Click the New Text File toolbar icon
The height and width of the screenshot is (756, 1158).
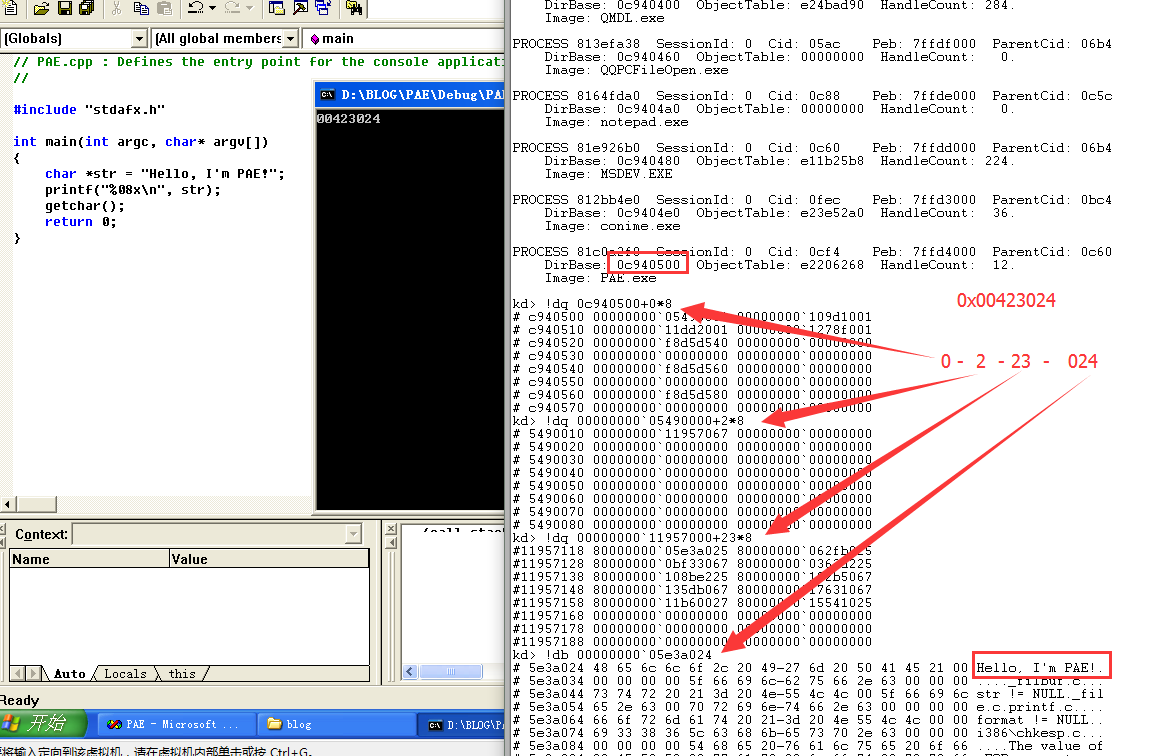[x=10, y=7]
